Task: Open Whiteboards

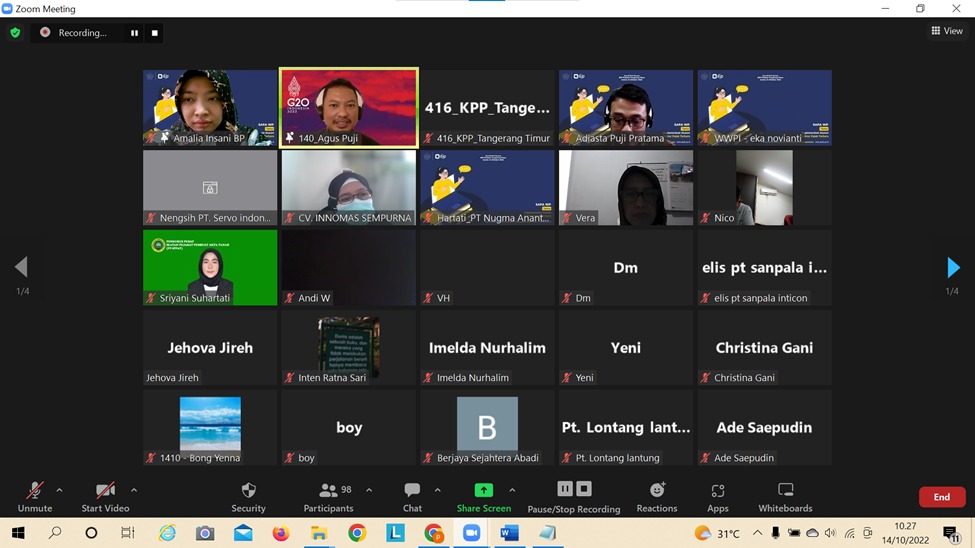Action: coord(785,496)
